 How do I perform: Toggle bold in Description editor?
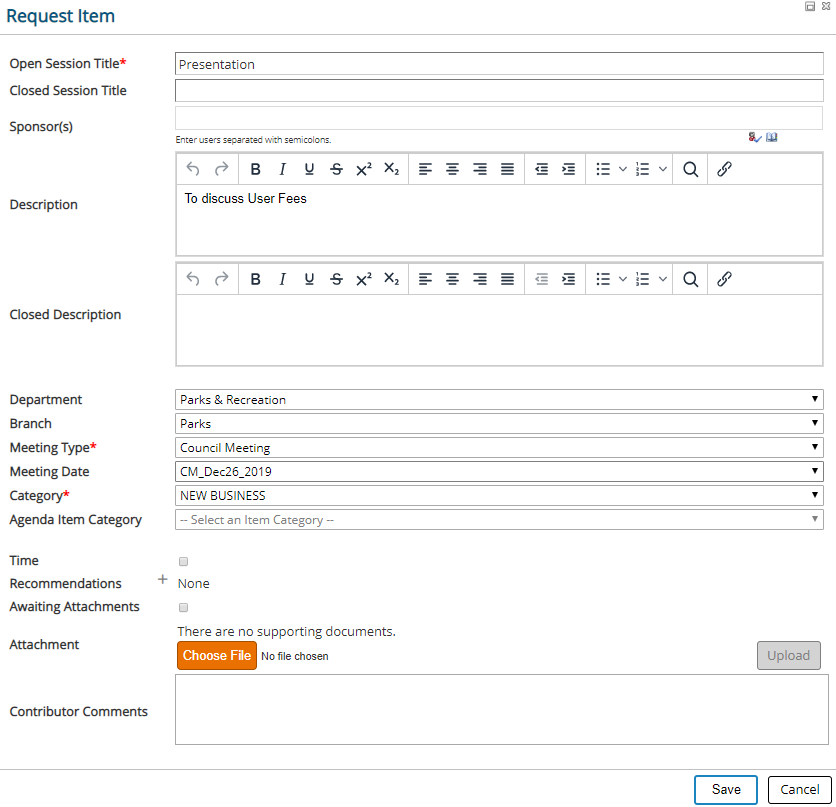pos(255,170)
